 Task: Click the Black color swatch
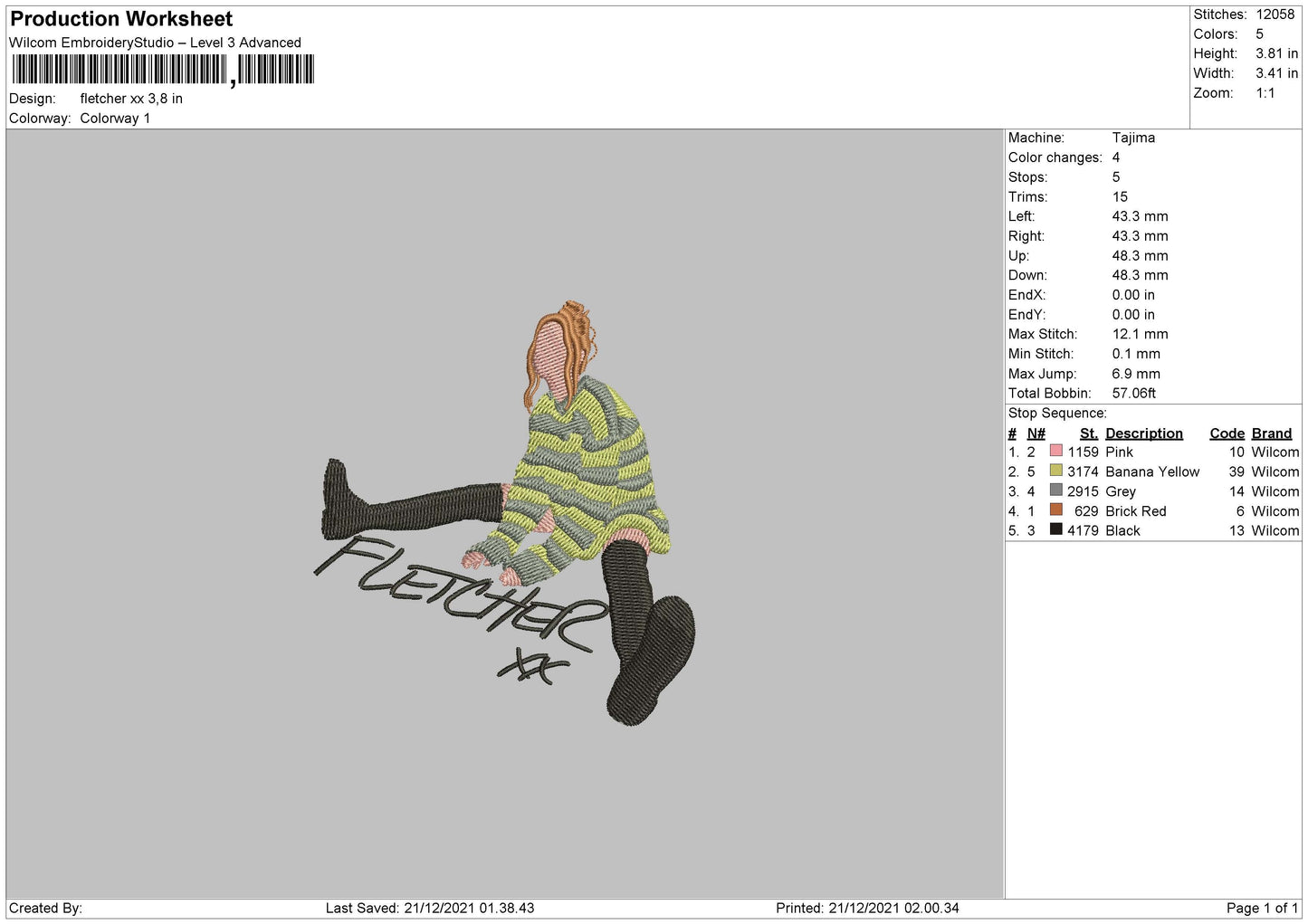click(x=1055, y=529)
